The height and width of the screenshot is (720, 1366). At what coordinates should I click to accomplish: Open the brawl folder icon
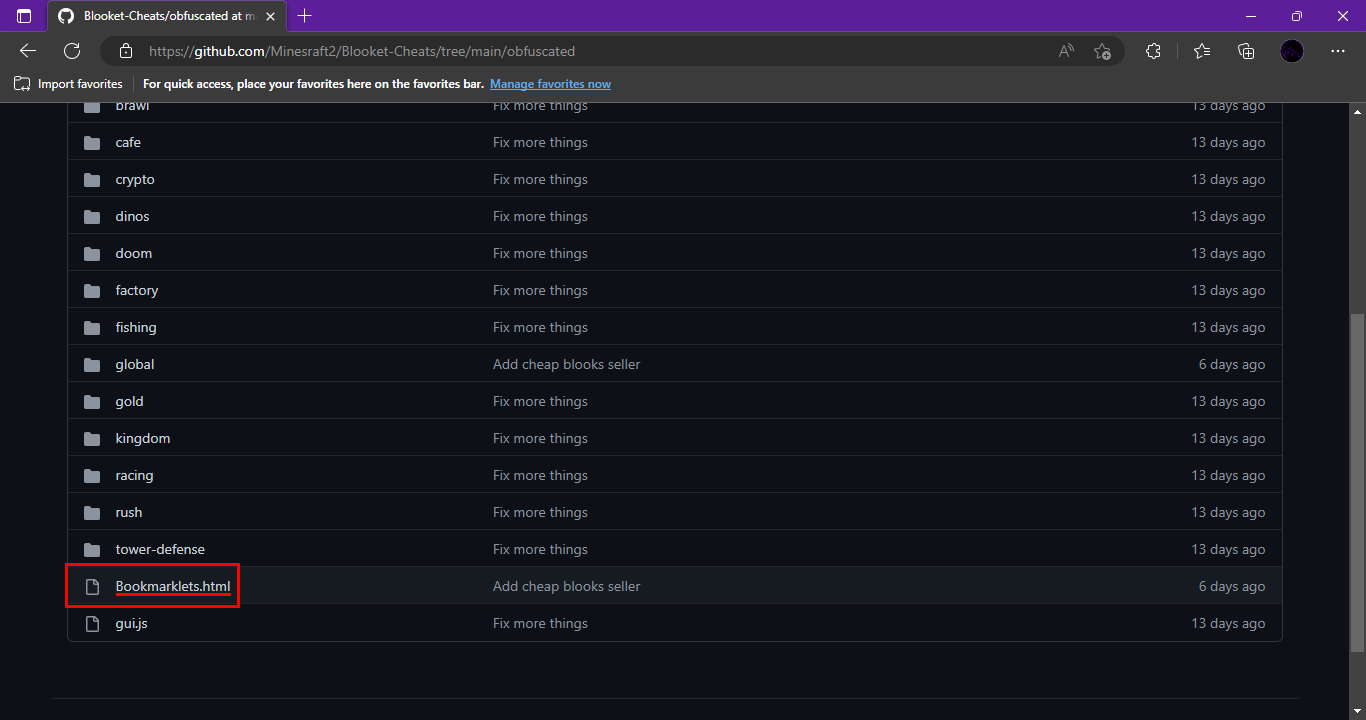tap(92, 106)
